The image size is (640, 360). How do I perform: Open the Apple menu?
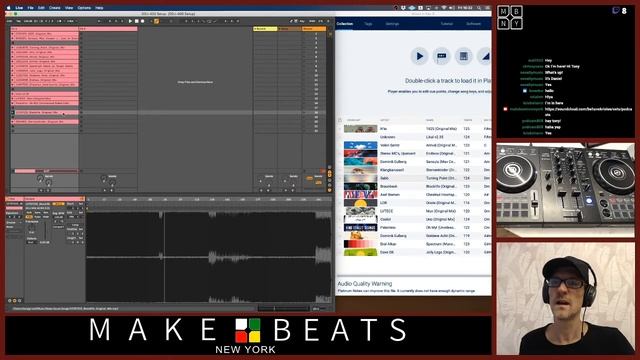coord(9,8)
